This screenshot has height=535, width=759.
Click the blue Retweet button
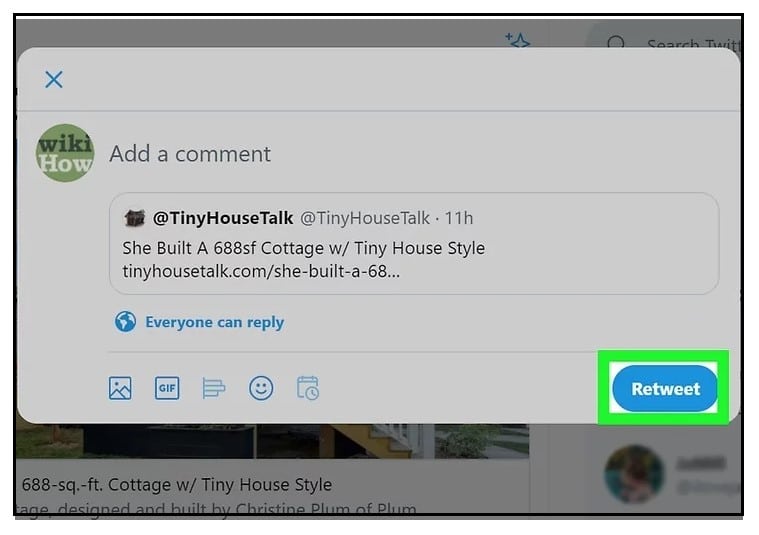665,389
